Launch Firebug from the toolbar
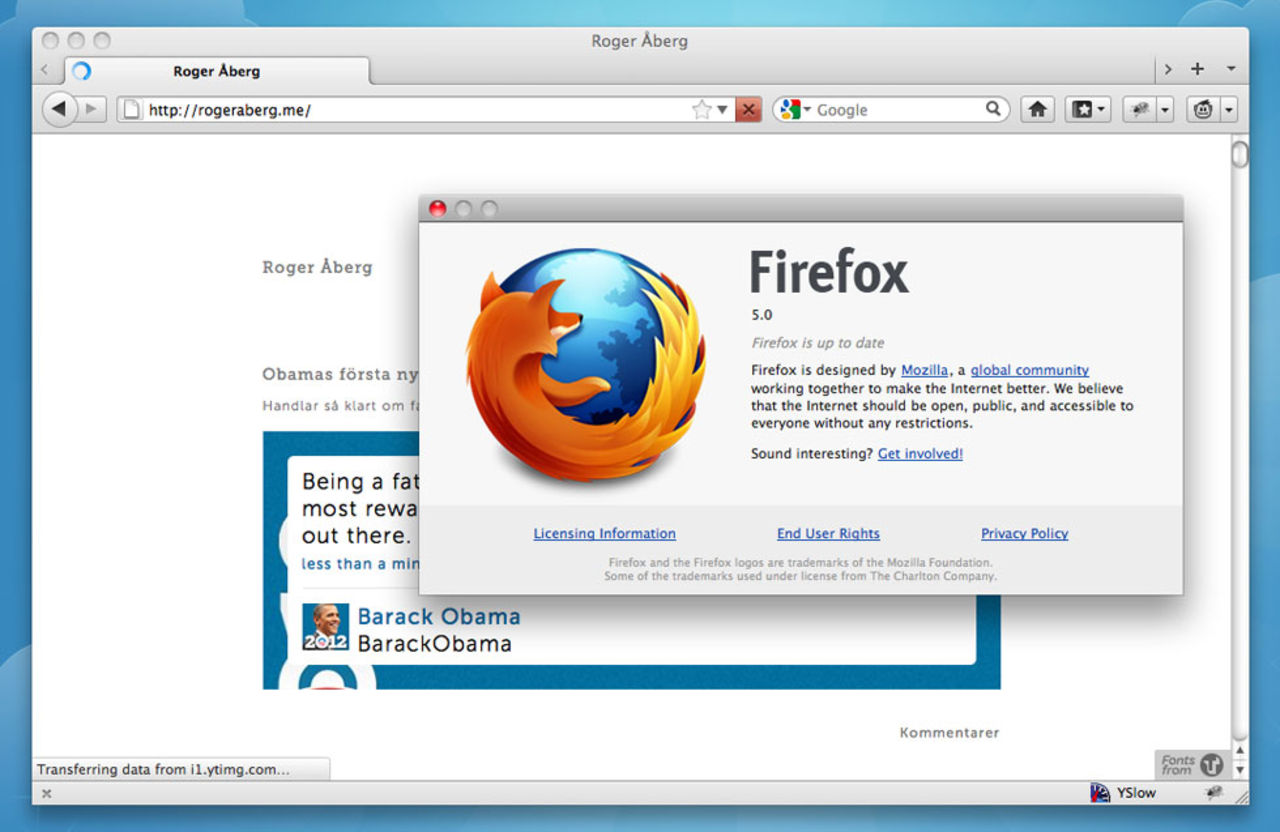1280x832 pixels. (x=1141, y=109)
